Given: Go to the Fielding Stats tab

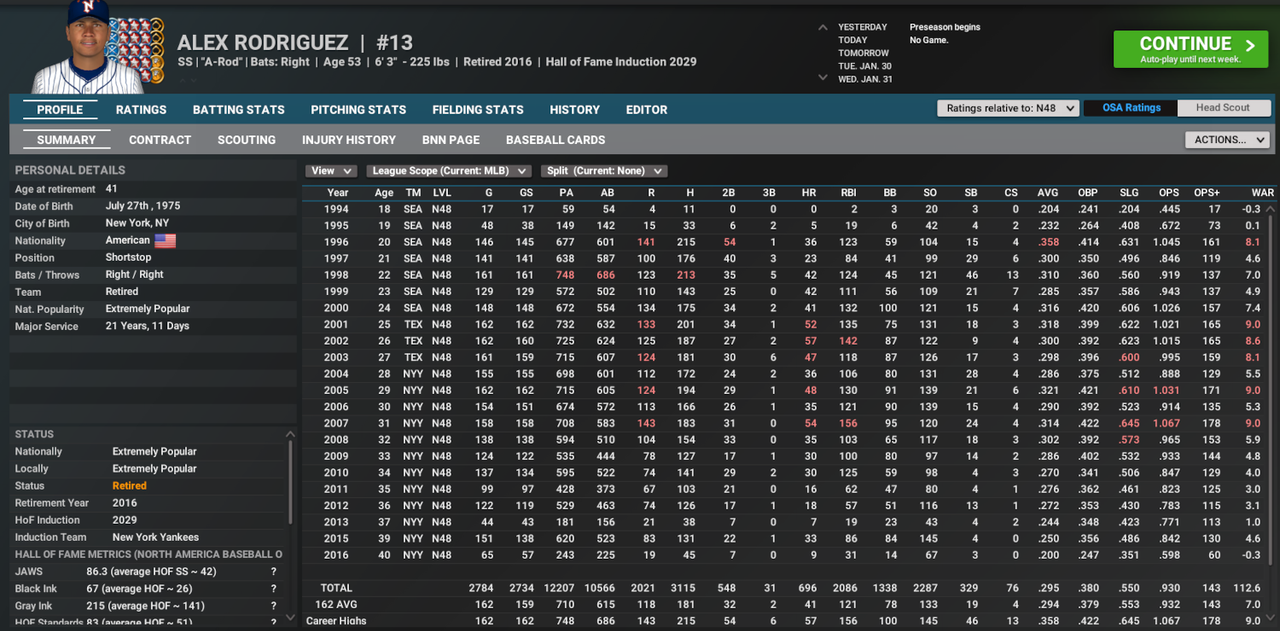Looking at the screenshot, I should tap(478, 110).
